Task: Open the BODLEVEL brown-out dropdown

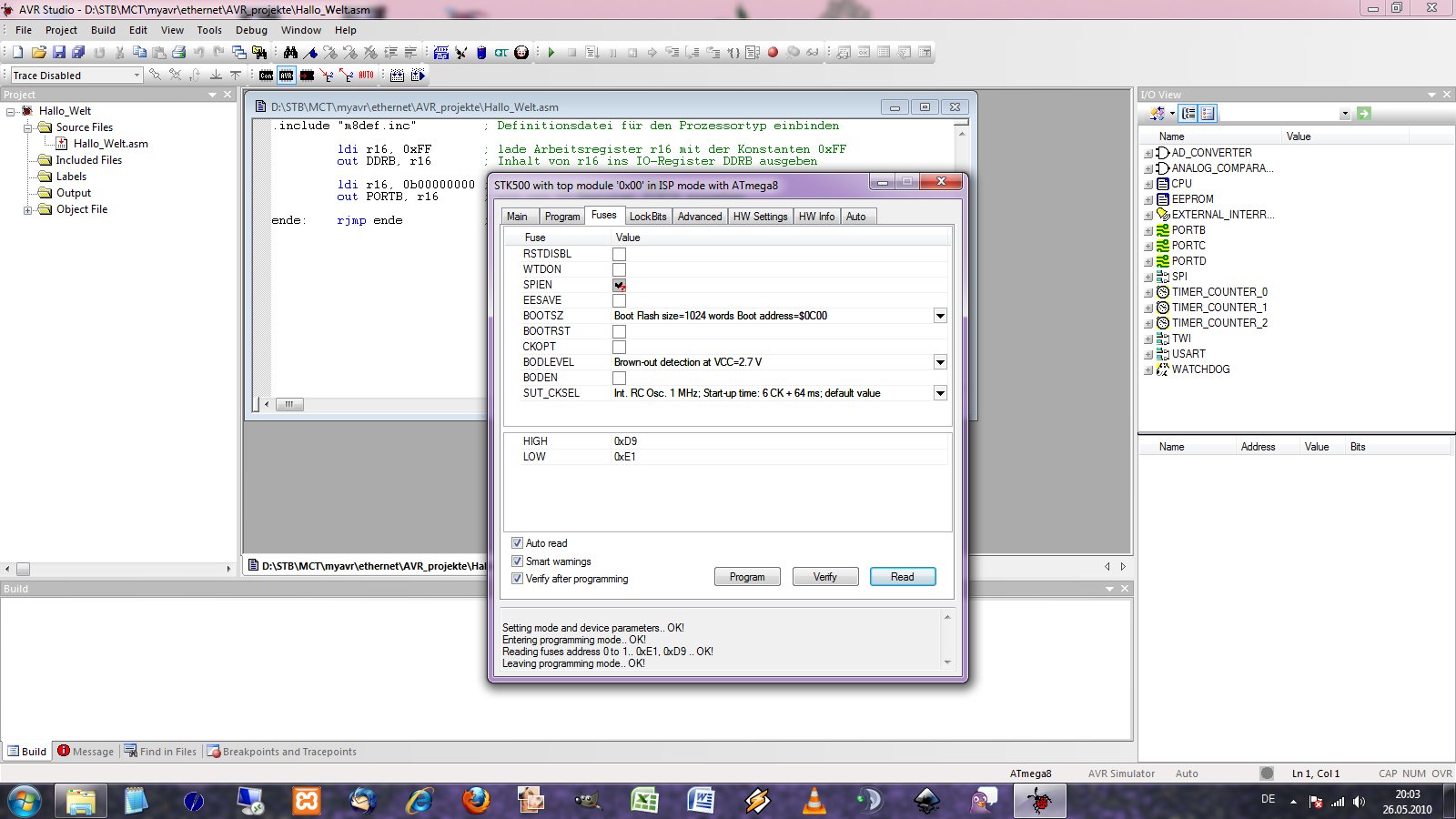Action: tap(940, 362)
